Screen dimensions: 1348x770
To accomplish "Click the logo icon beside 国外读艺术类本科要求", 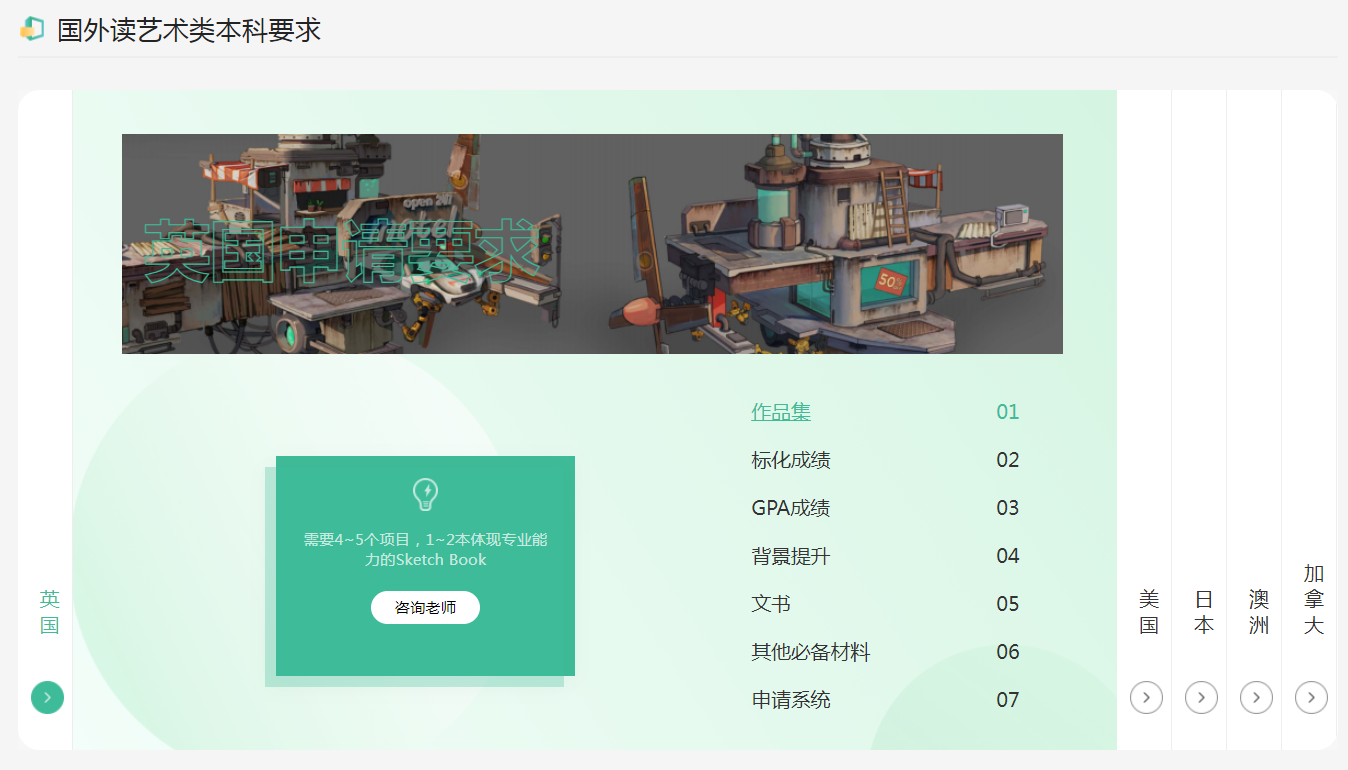I will (32, 30).
